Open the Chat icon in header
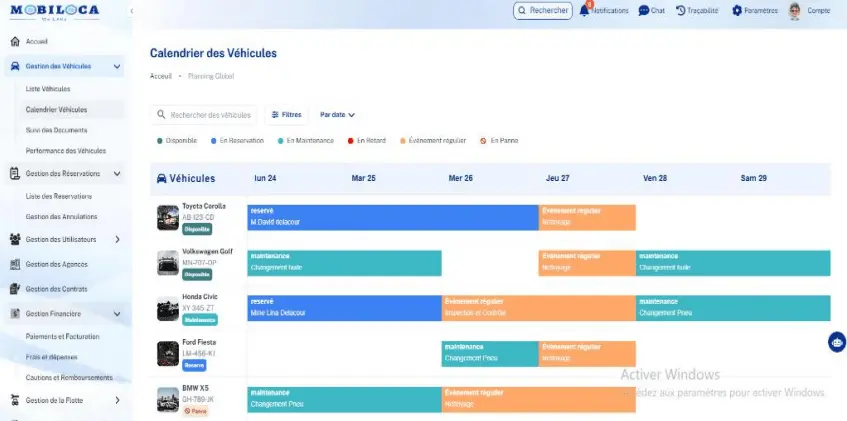This screenshot has height=421, width=847. tap(644, 11)
